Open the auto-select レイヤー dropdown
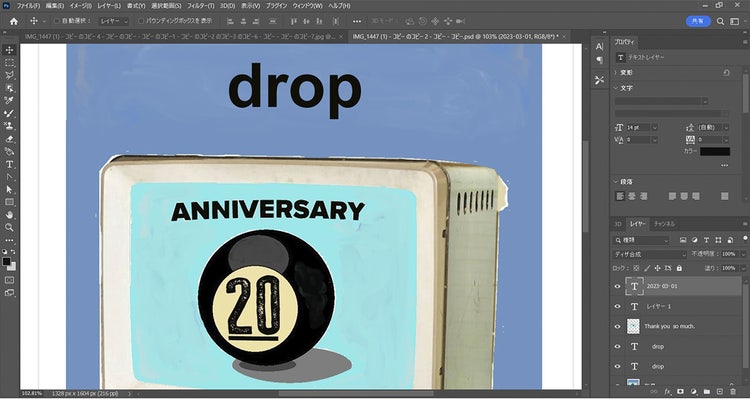Viewport: 750px width, 399px height. pyautogui.click(x=114, y=21)
